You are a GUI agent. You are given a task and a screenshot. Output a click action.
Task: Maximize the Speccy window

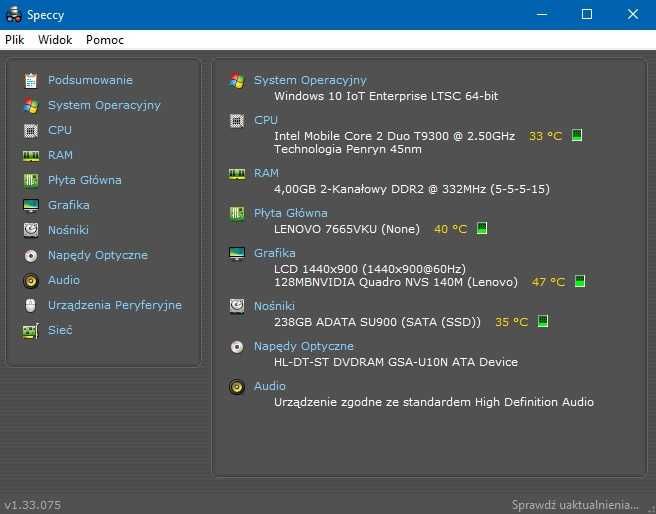click(587, 14)
